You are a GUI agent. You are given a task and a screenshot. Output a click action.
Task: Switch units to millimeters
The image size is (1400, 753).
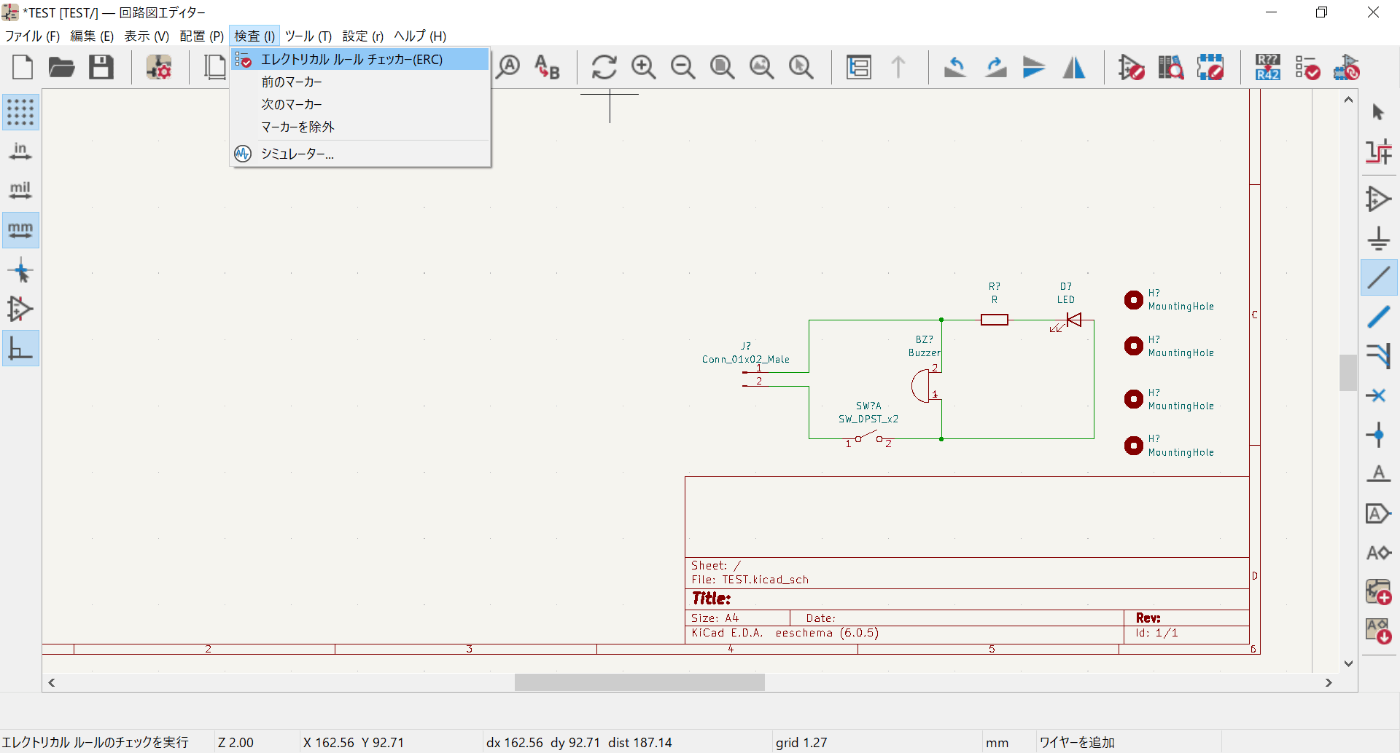(x=20, y=230)
